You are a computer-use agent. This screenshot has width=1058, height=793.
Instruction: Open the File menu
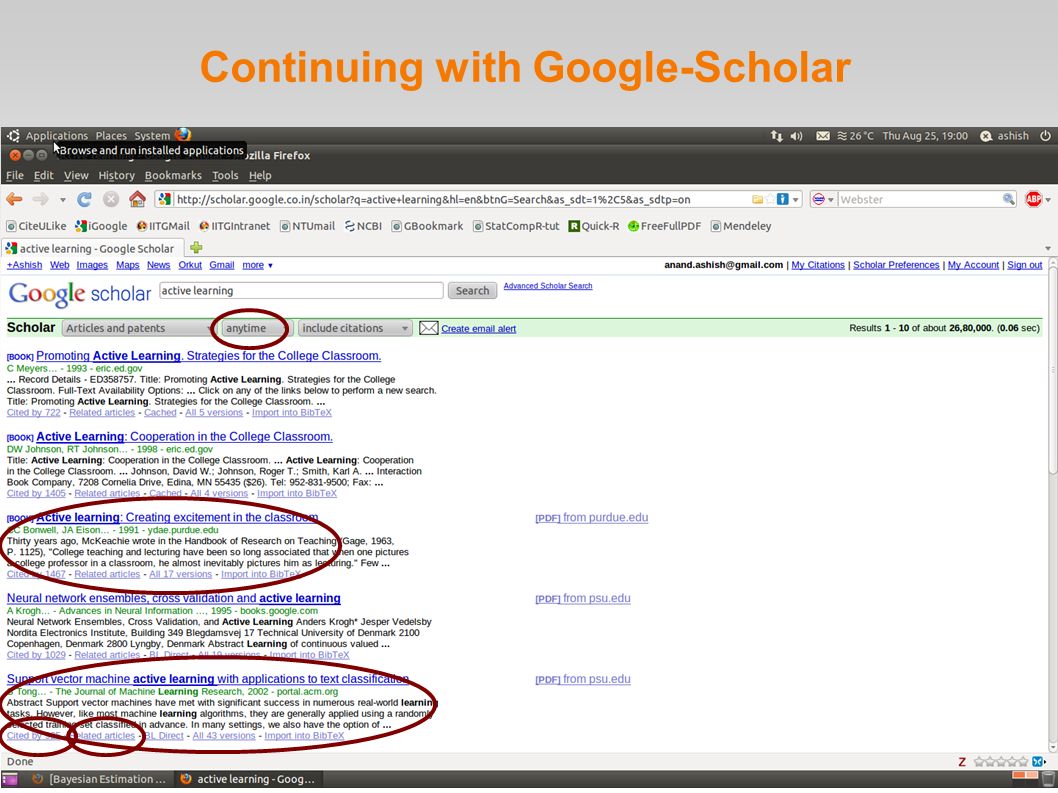click(x=15, y=175)
